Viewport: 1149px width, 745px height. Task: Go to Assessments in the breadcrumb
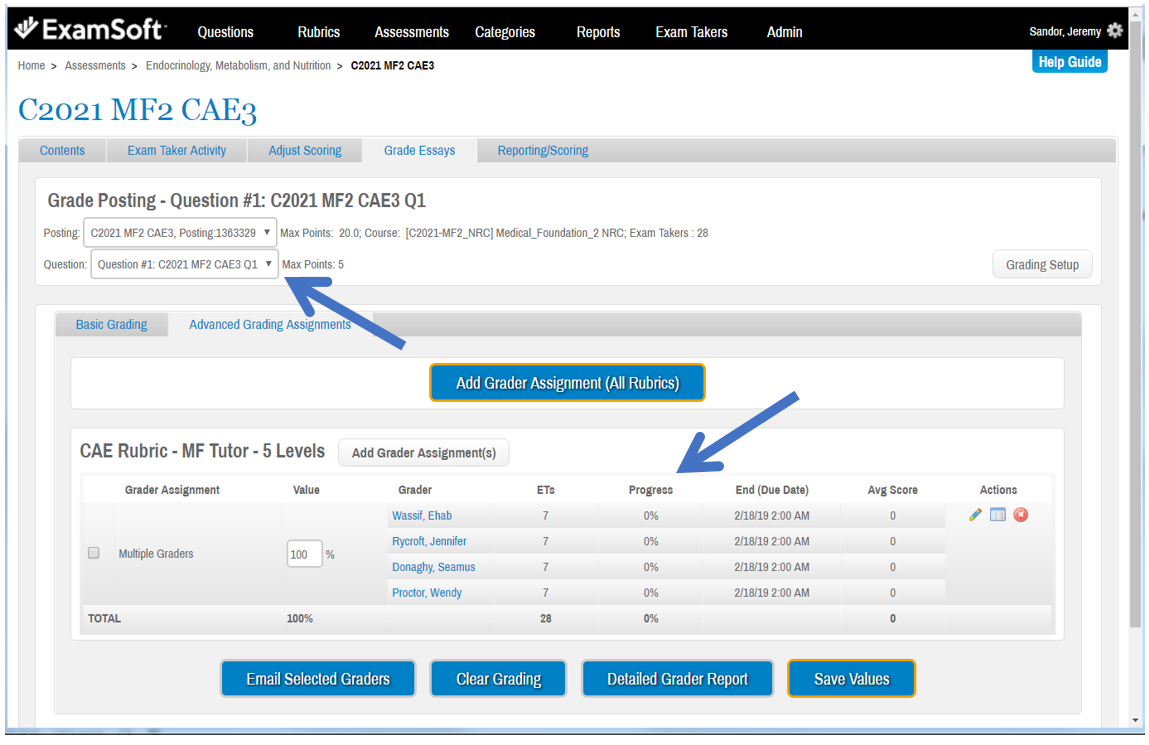point(95,65)
